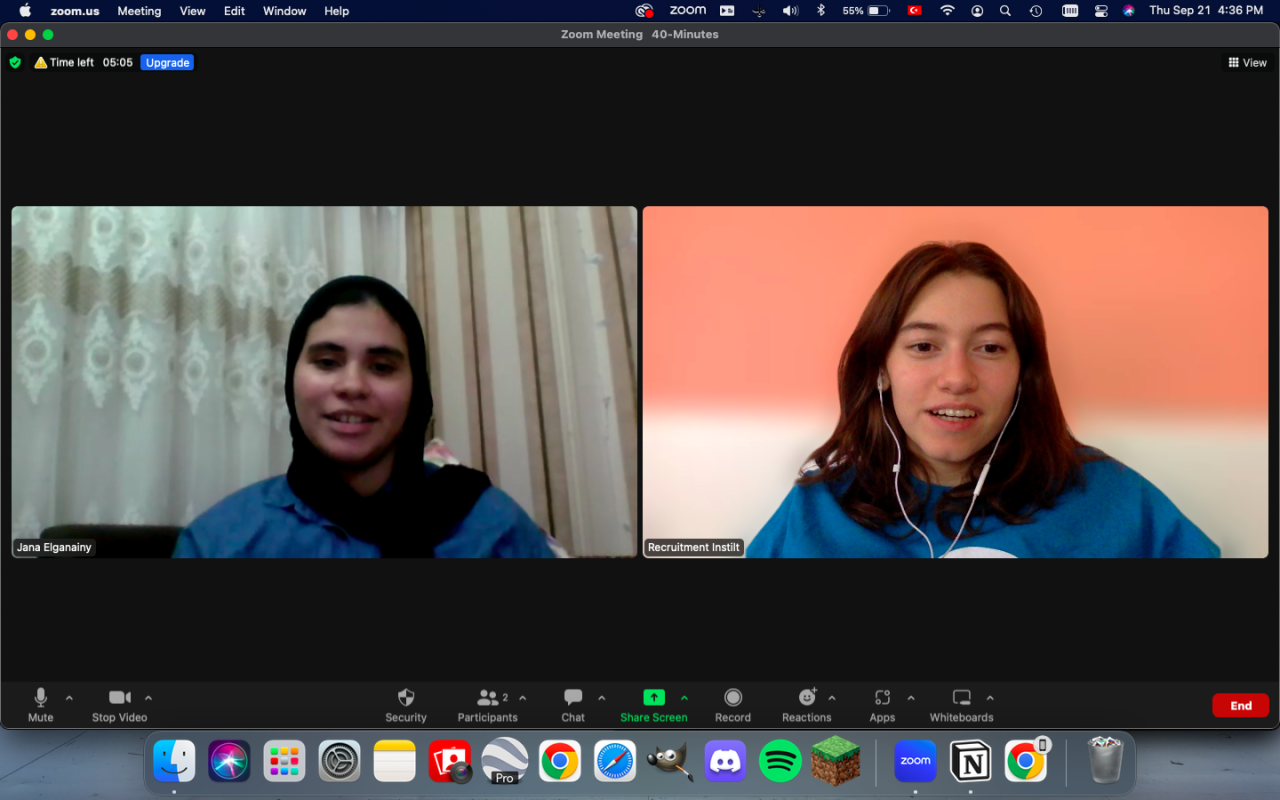Viewport: 1280px width, 800px height.
Task: Open Photo Booth from the Dock
Action: [x=450, y=762]
